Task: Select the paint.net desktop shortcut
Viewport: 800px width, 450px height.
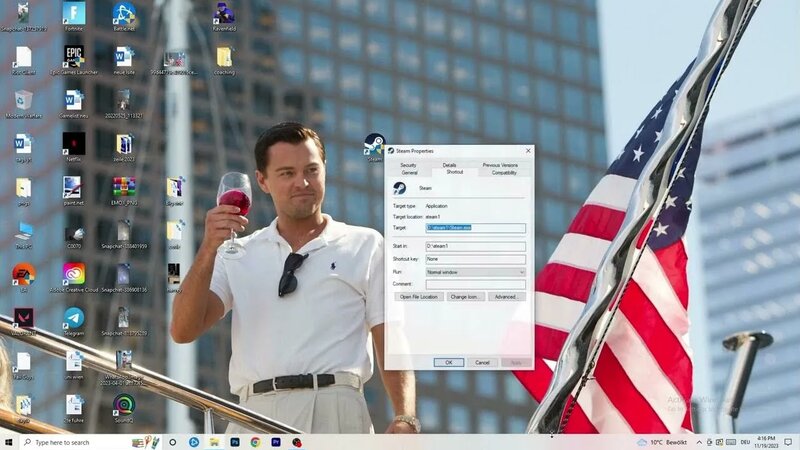Action: [x=74, y=190]
